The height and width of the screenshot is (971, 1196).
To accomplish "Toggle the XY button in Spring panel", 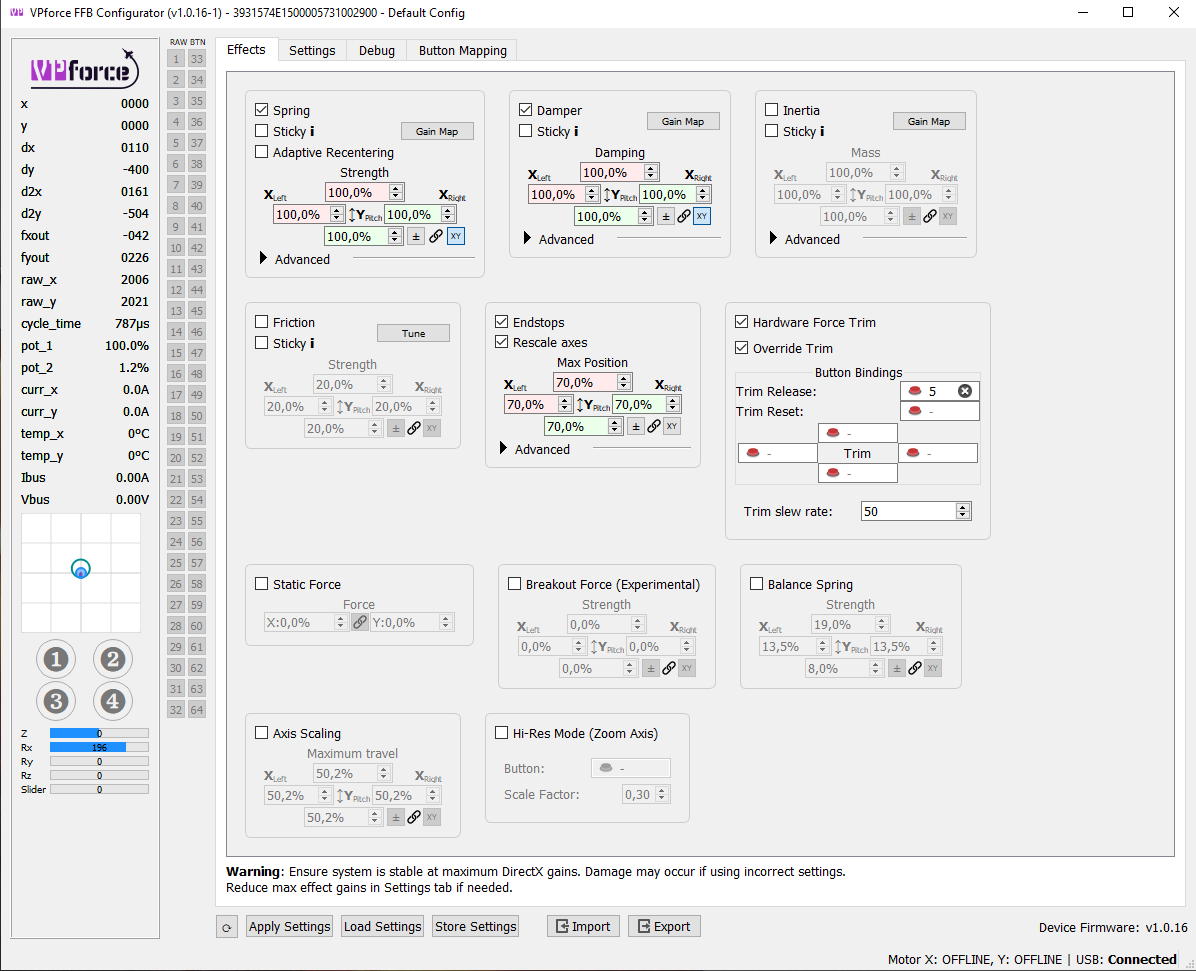I will 455,236.
